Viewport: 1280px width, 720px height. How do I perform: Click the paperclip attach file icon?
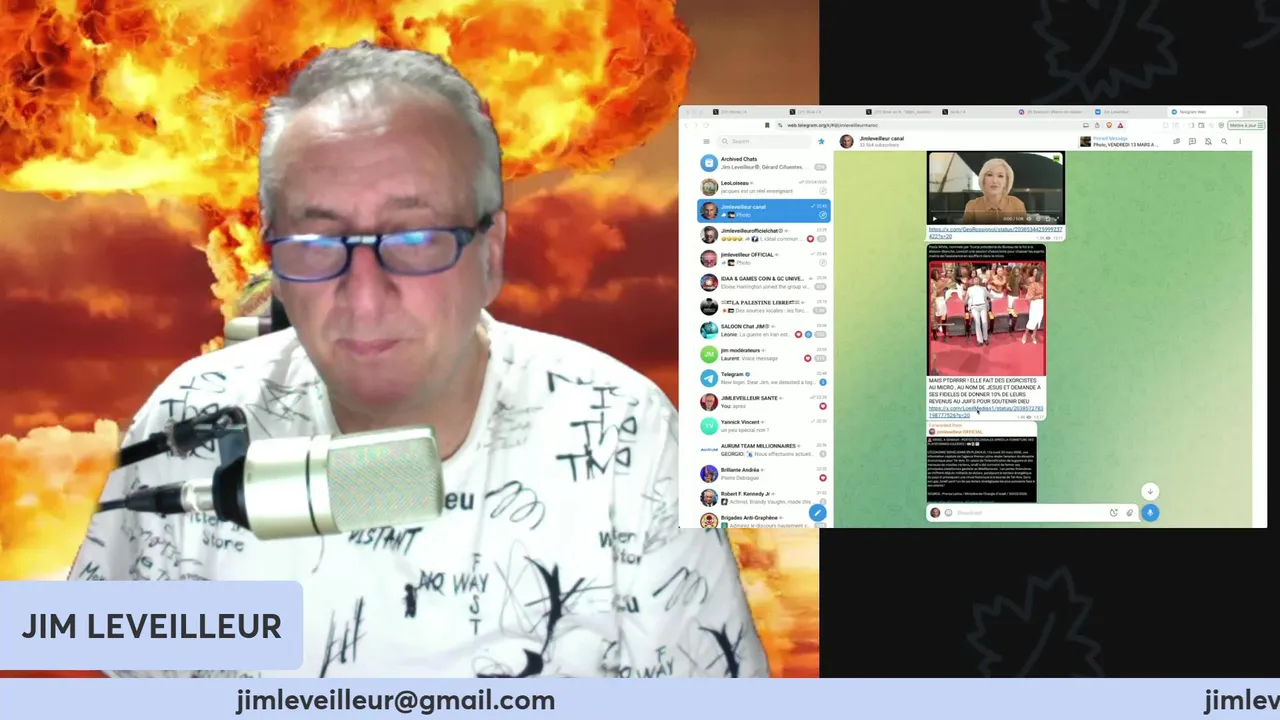1130,513
